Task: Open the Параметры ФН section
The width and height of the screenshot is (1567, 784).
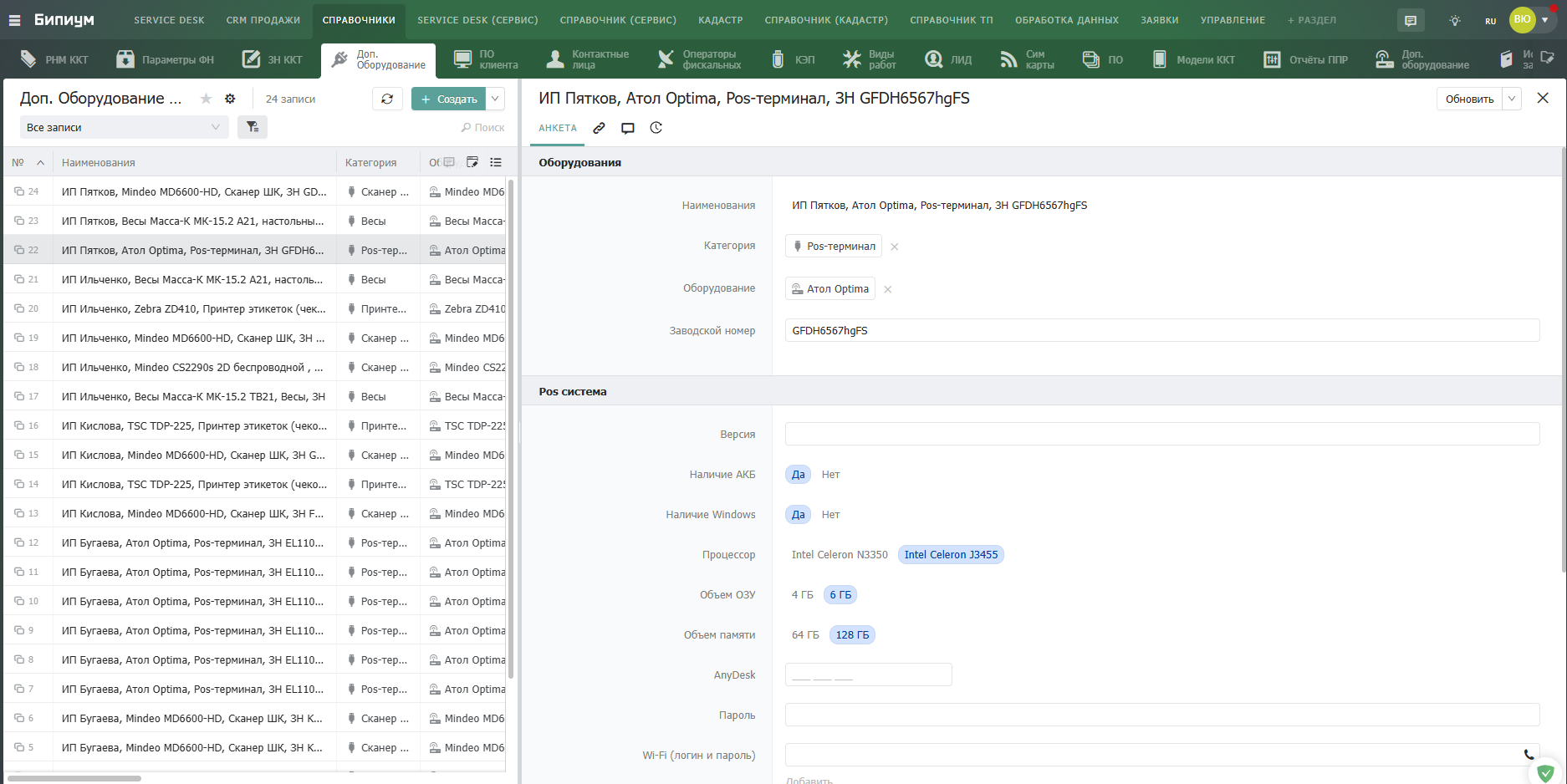Action: (x=166, y=59)
